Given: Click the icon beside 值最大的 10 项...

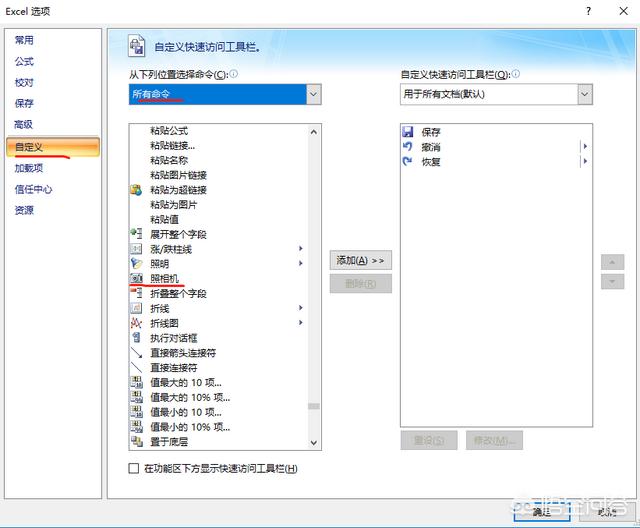Looking at the screenshot, I should point(136,382).
